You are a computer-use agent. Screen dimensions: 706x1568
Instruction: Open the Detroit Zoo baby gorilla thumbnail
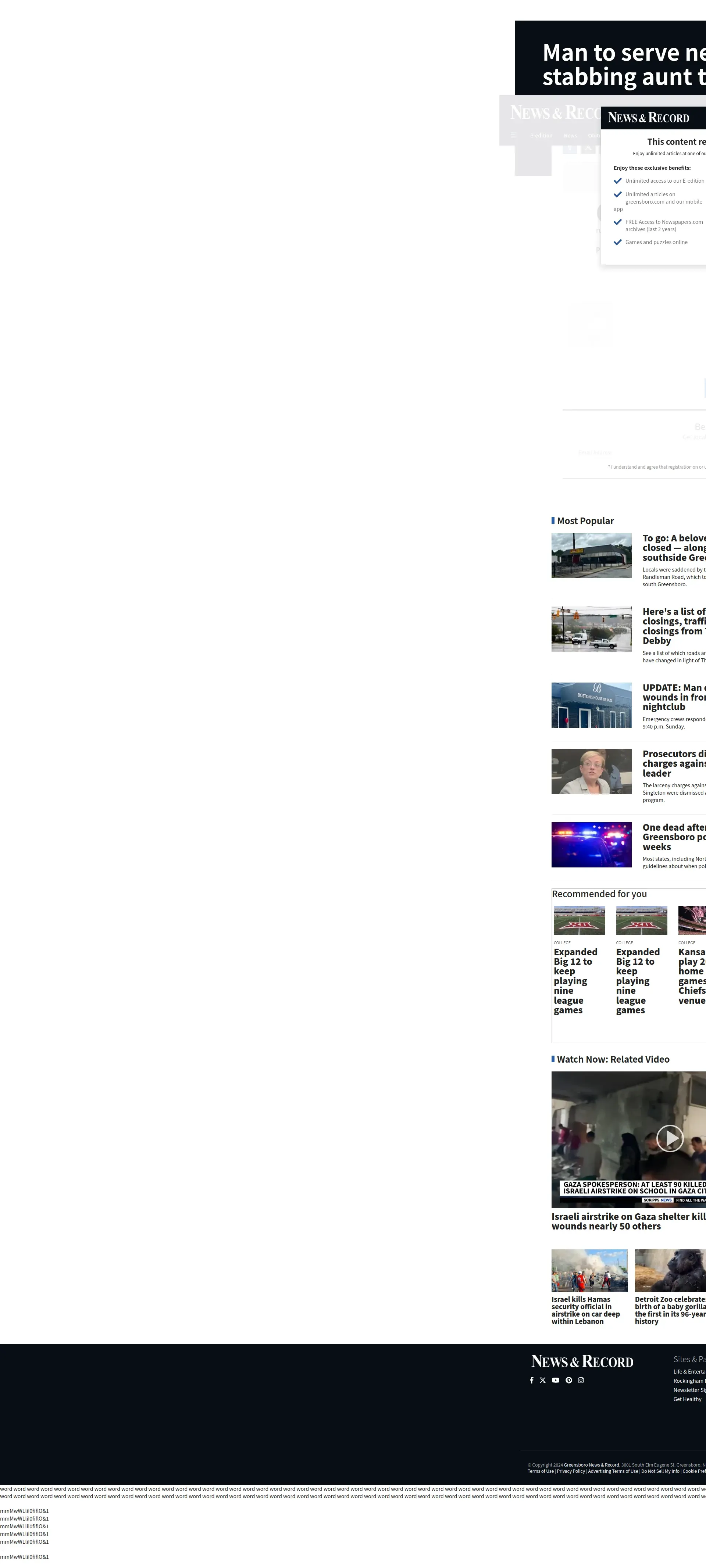tap(670, 1270)
